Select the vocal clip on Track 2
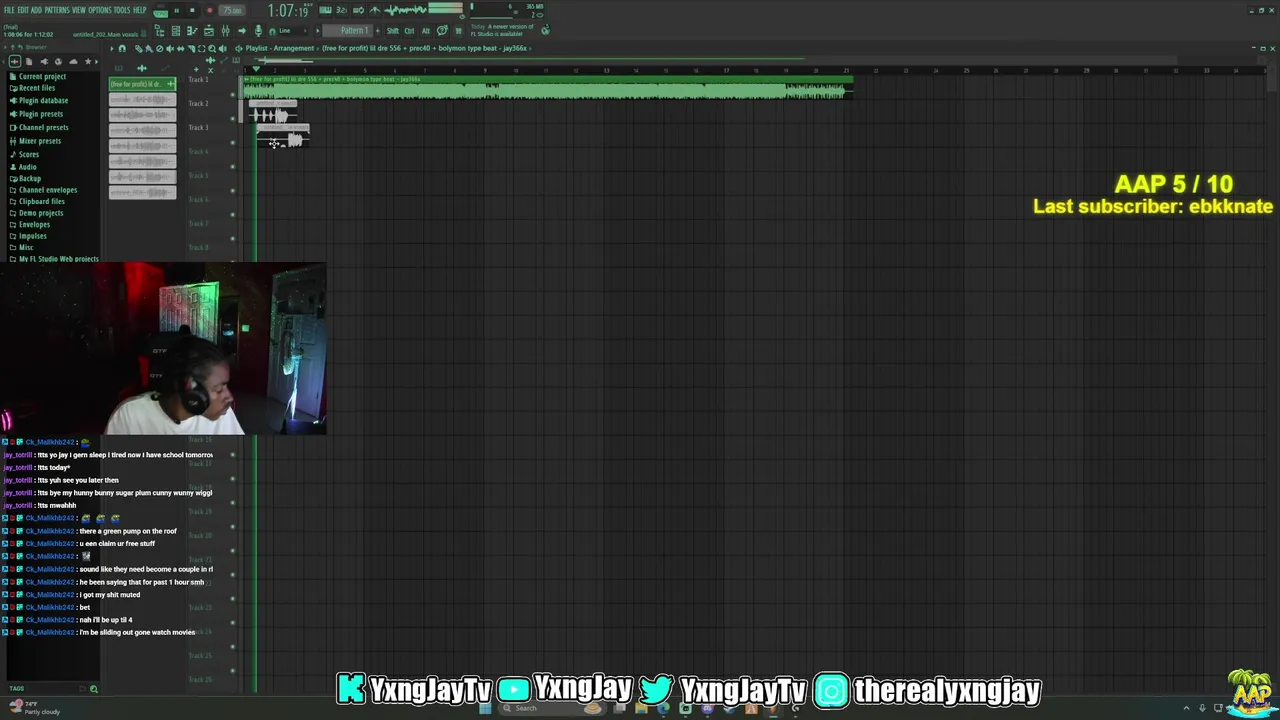Viewport: 1280px width, 720px height. point(273,112)
